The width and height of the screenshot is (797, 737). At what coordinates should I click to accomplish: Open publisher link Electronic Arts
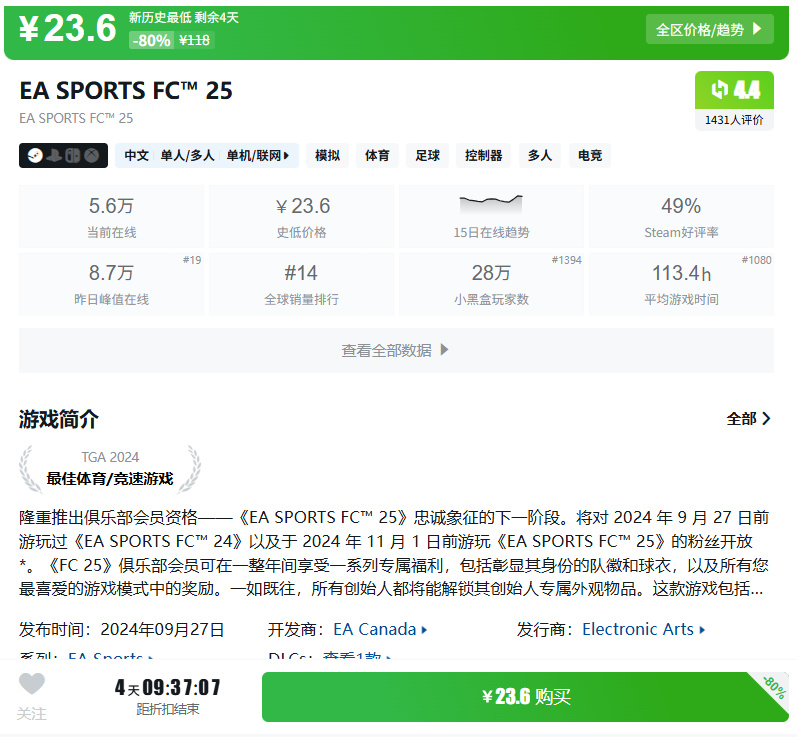pos(643,629)
